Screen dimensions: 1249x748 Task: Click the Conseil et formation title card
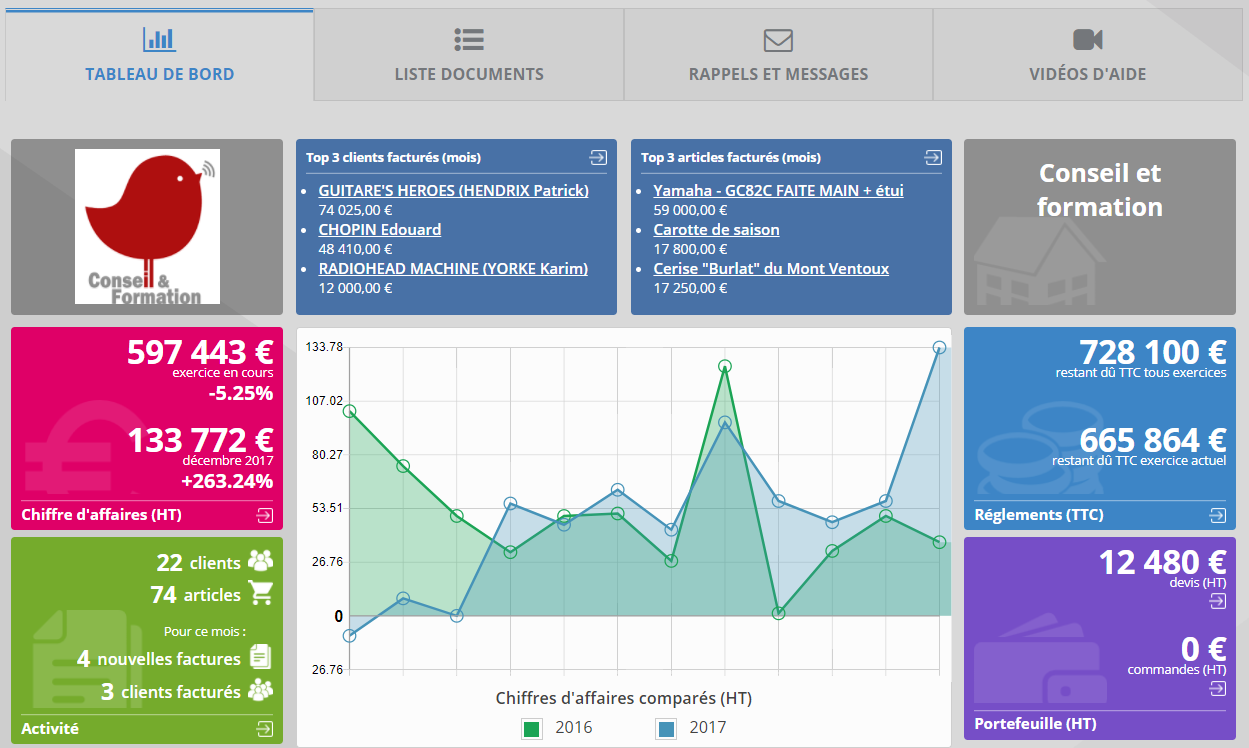pos(1100,227)
